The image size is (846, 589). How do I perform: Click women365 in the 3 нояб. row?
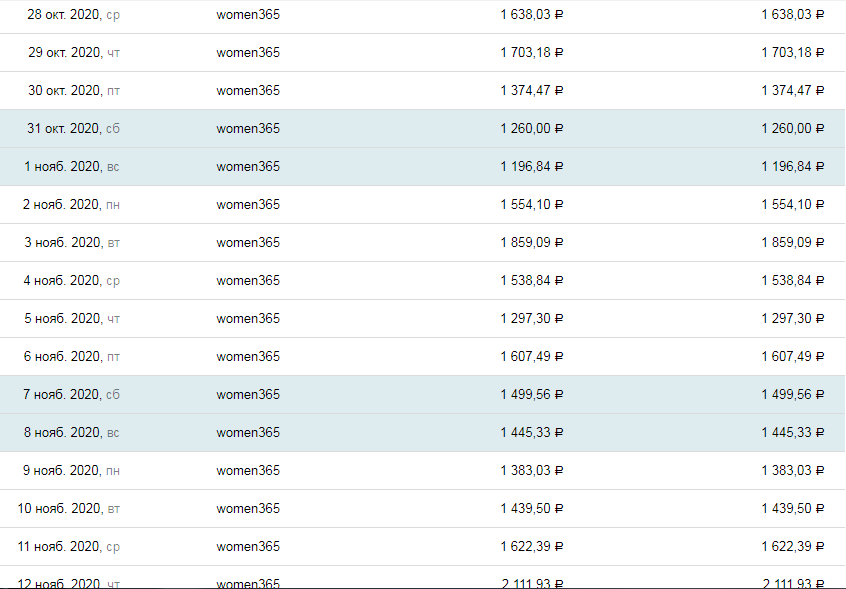click(248, 243)
